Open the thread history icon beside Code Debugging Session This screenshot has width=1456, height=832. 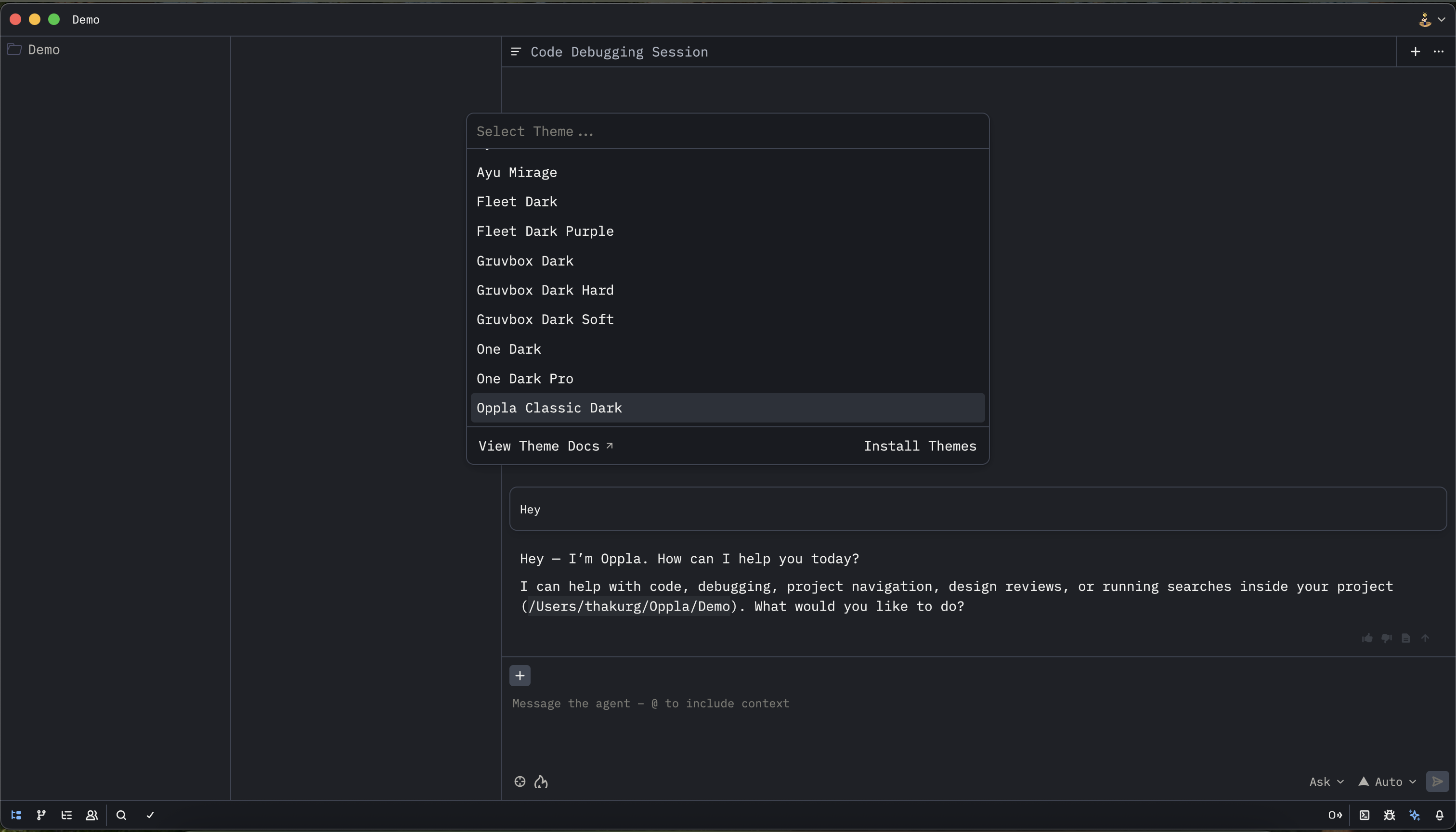516,52
